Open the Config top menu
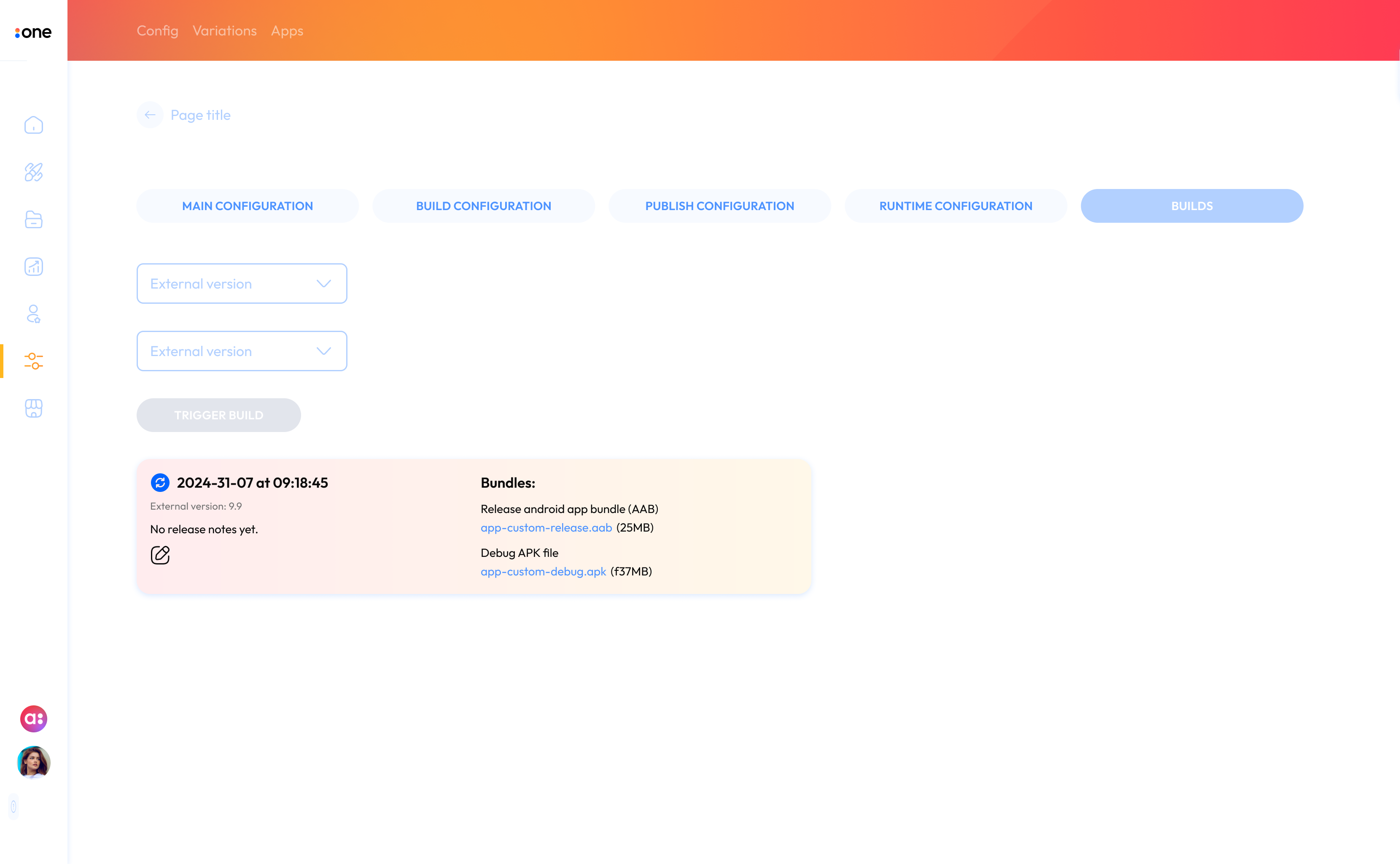This screenshot has height=864, width=1400. click(x=157, y=31)
